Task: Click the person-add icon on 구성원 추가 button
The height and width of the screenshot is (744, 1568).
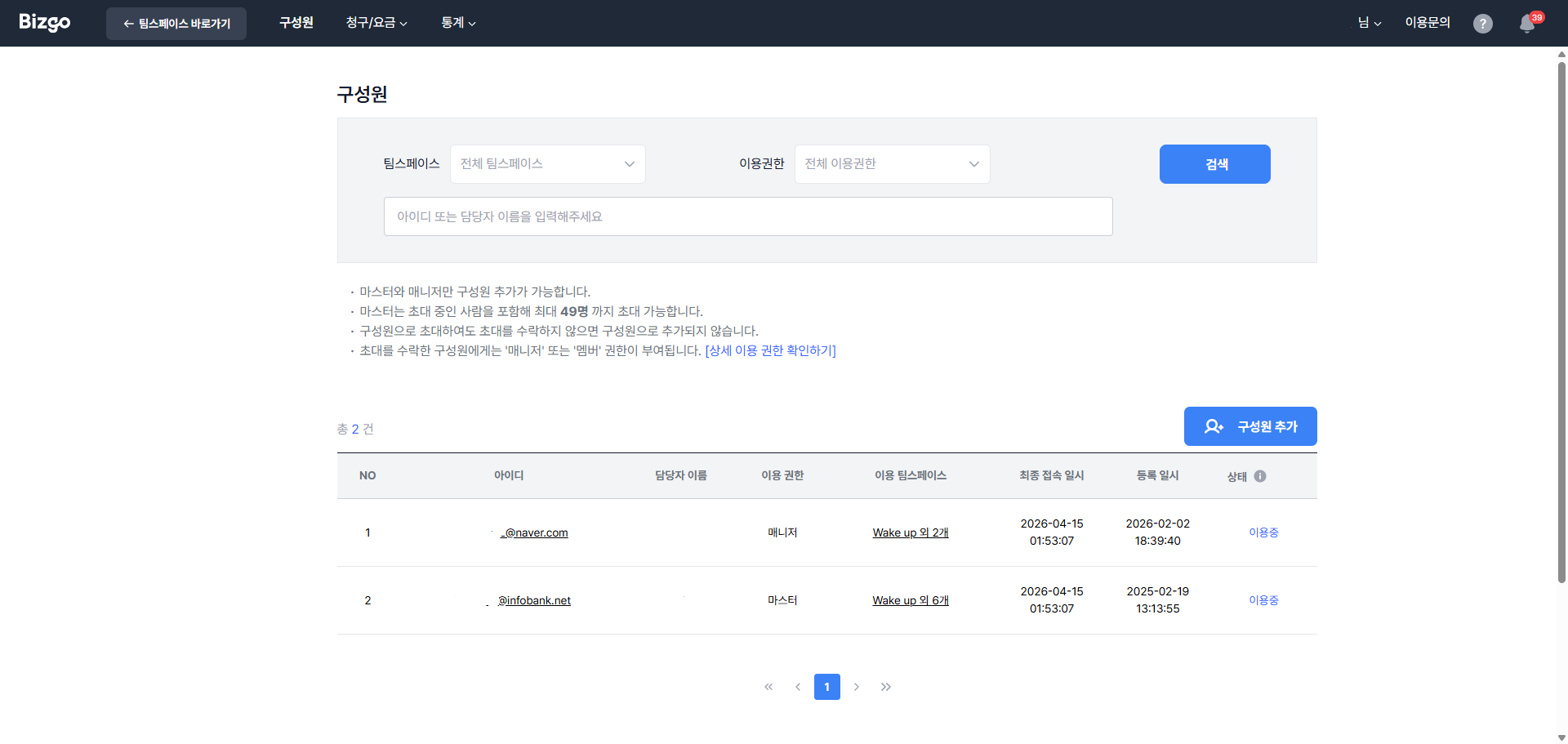Action: tap(1214, 425)
